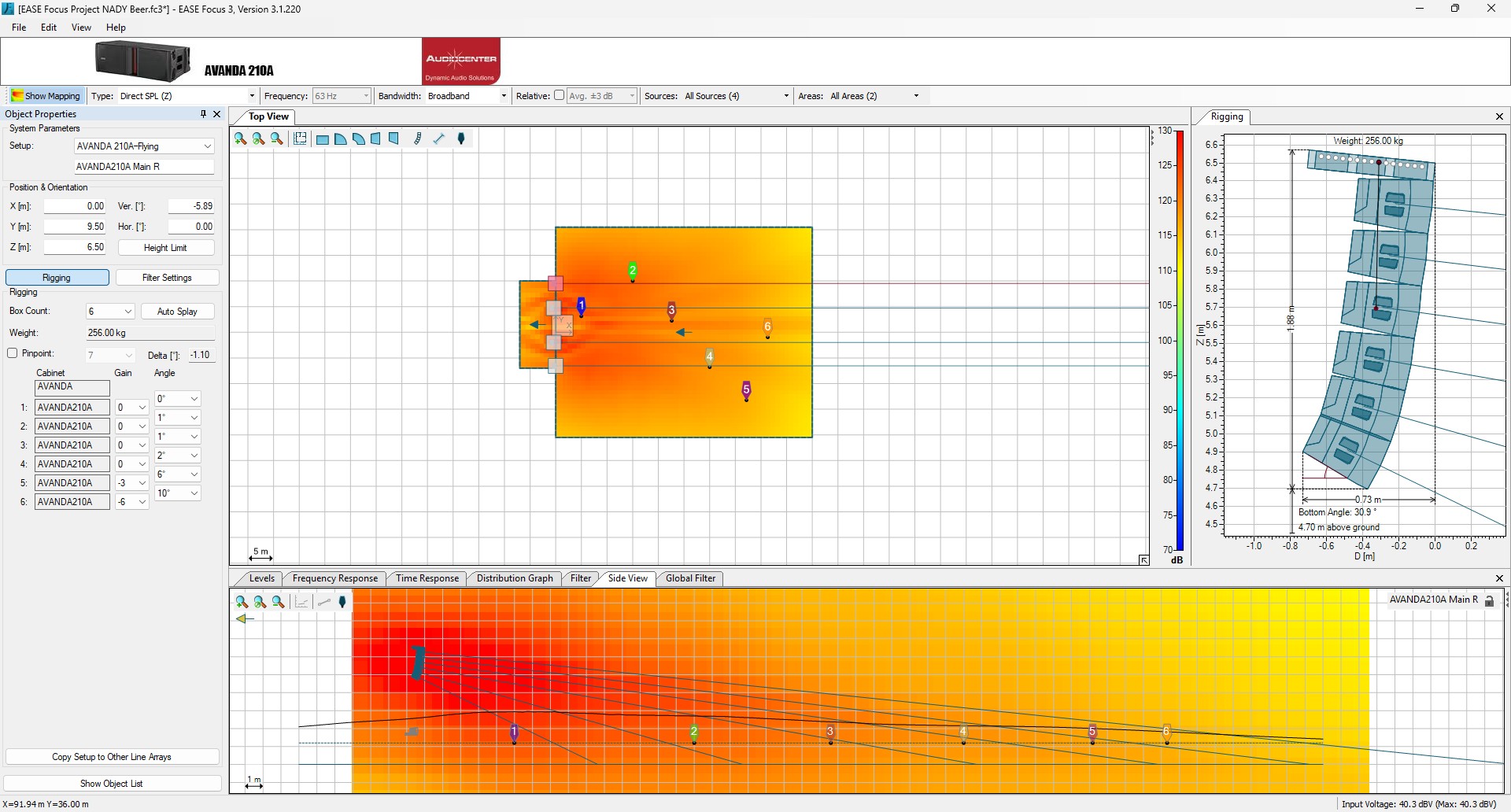Open the File menu
The height and width of the screenshot is (812, 1511).
[x=19, y=28]
